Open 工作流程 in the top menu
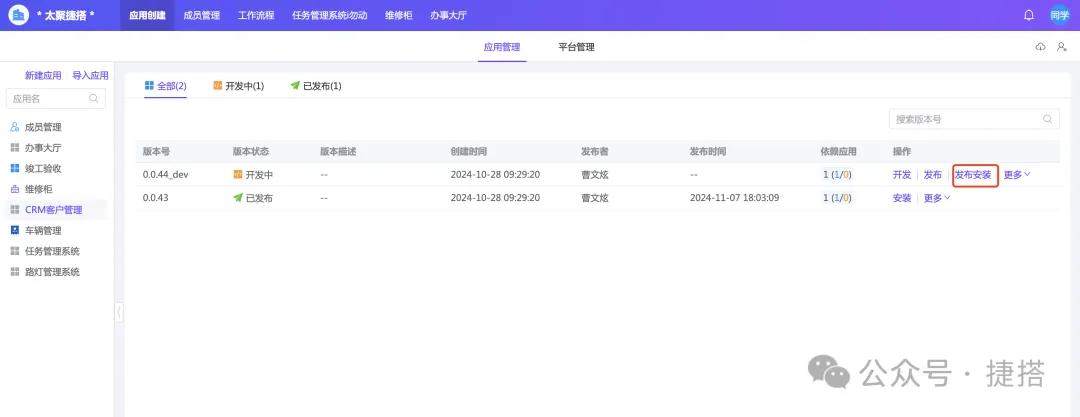Viewport: 1080px width, 417px height. pos(256,15)
